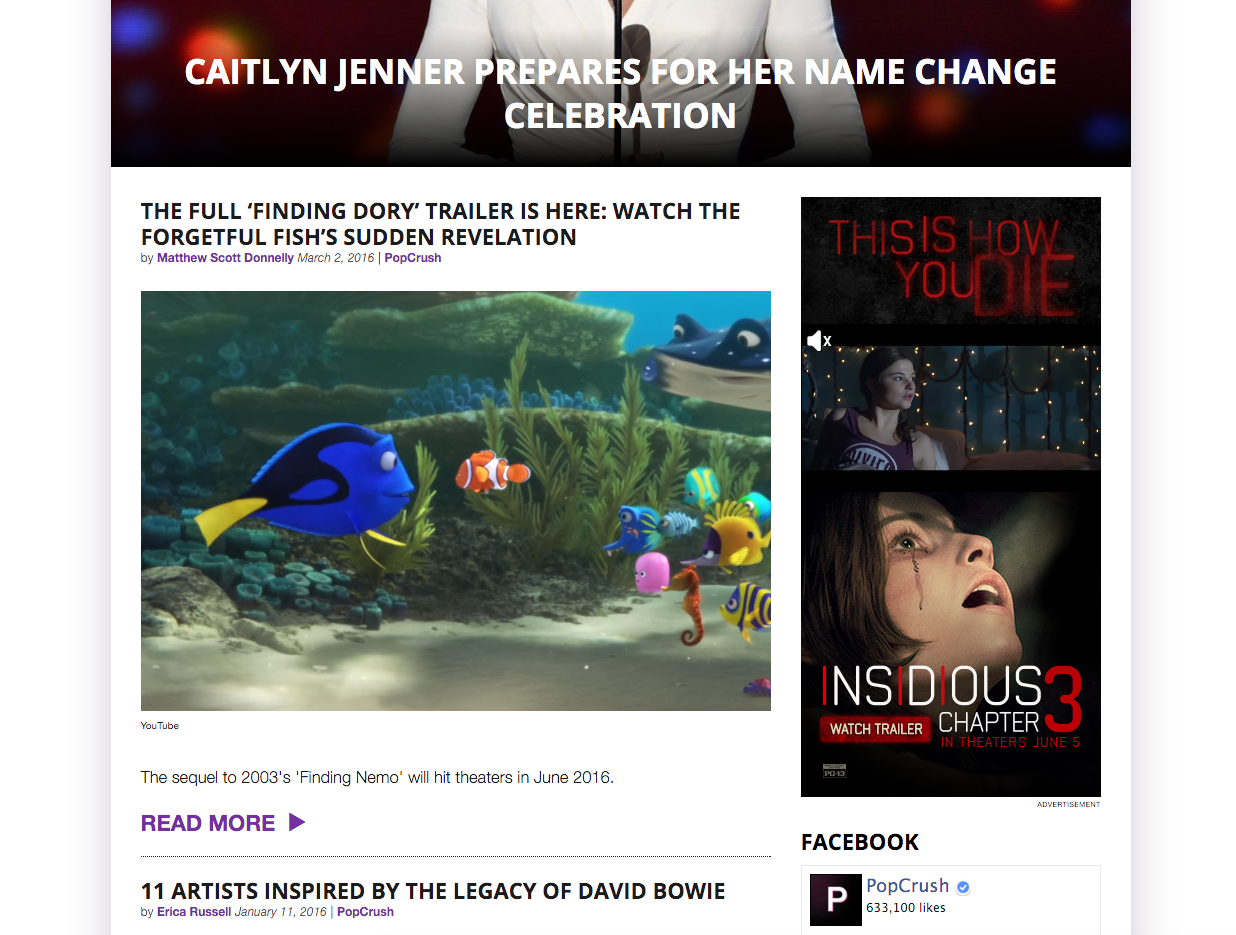Open the PopCrush Facebook page logo
Screen dimensions: 1236x935
836,900
